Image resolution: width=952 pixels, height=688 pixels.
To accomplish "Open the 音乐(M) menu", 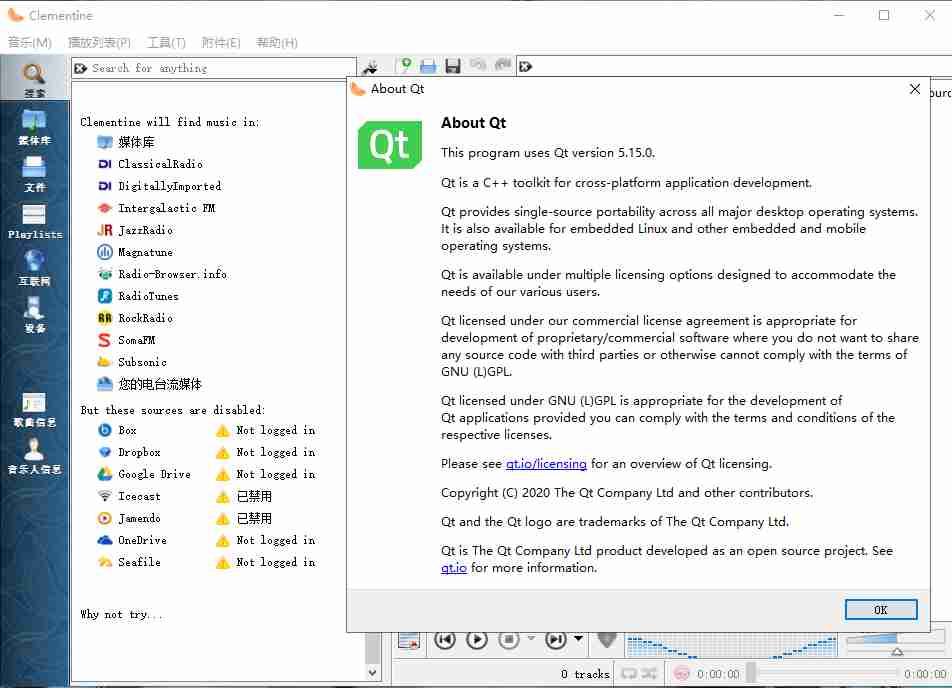I will click(30, 43).
